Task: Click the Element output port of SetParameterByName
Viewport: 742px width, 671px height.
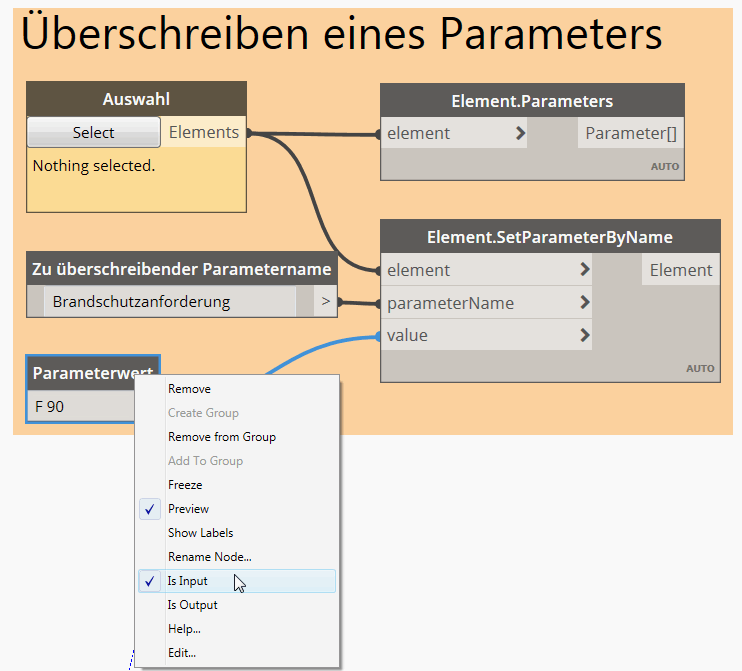Action: pyautogui.click(x=680, y=270)
